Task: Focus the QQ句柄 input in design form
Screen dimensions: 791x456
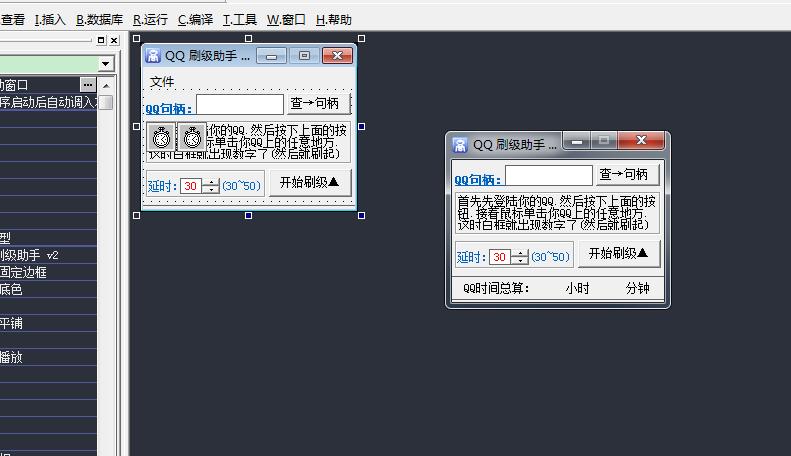Action: coord(240,104)
